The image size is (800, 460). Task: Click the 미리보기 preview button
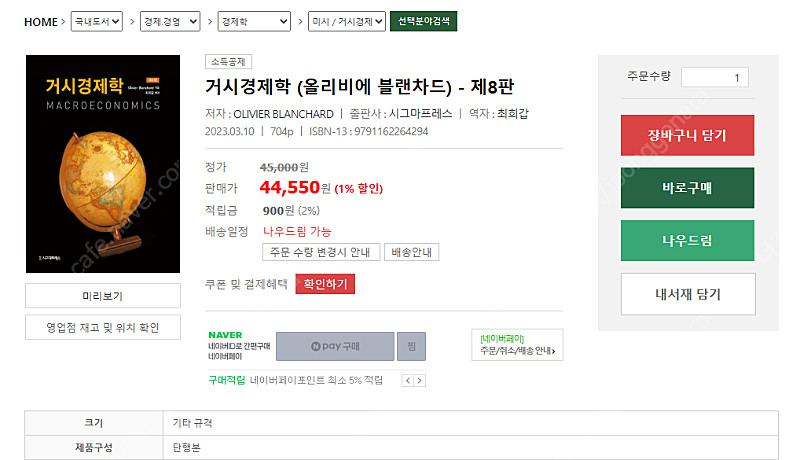pos(102,296)
